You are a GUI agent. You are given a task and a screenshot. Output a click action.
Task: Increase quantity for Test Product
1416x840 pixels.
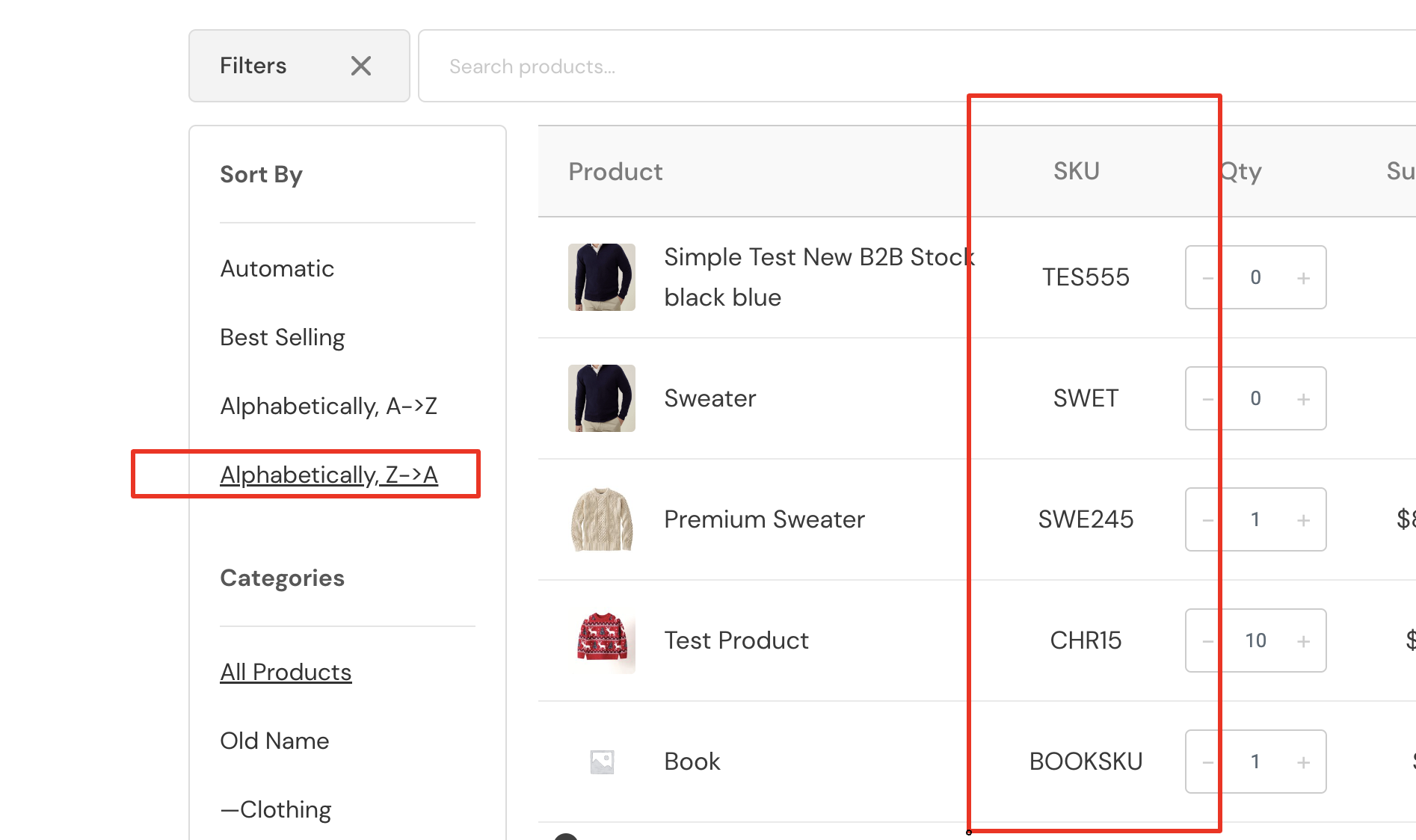point(1303,641)
